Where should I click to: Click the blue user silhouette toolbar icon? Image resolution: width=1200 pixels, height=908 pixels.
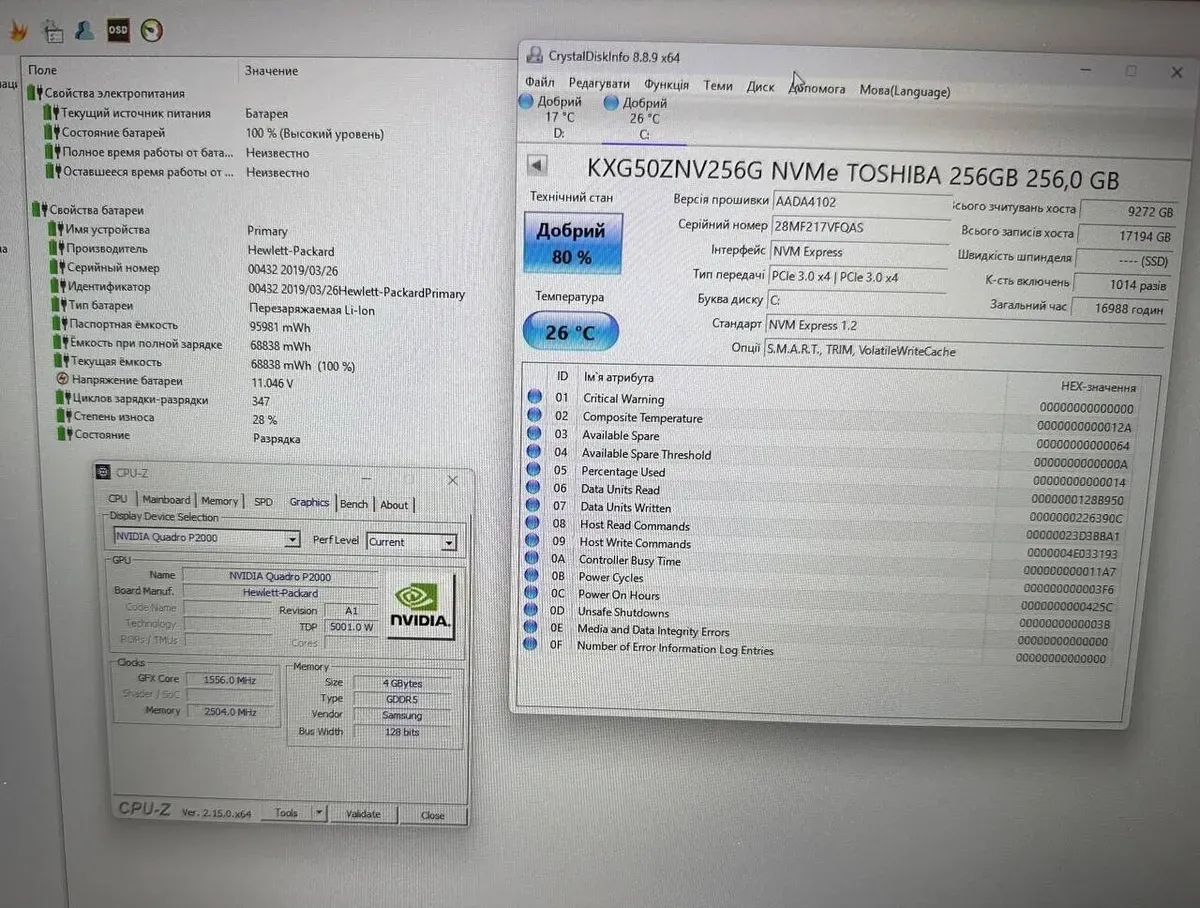85,30
